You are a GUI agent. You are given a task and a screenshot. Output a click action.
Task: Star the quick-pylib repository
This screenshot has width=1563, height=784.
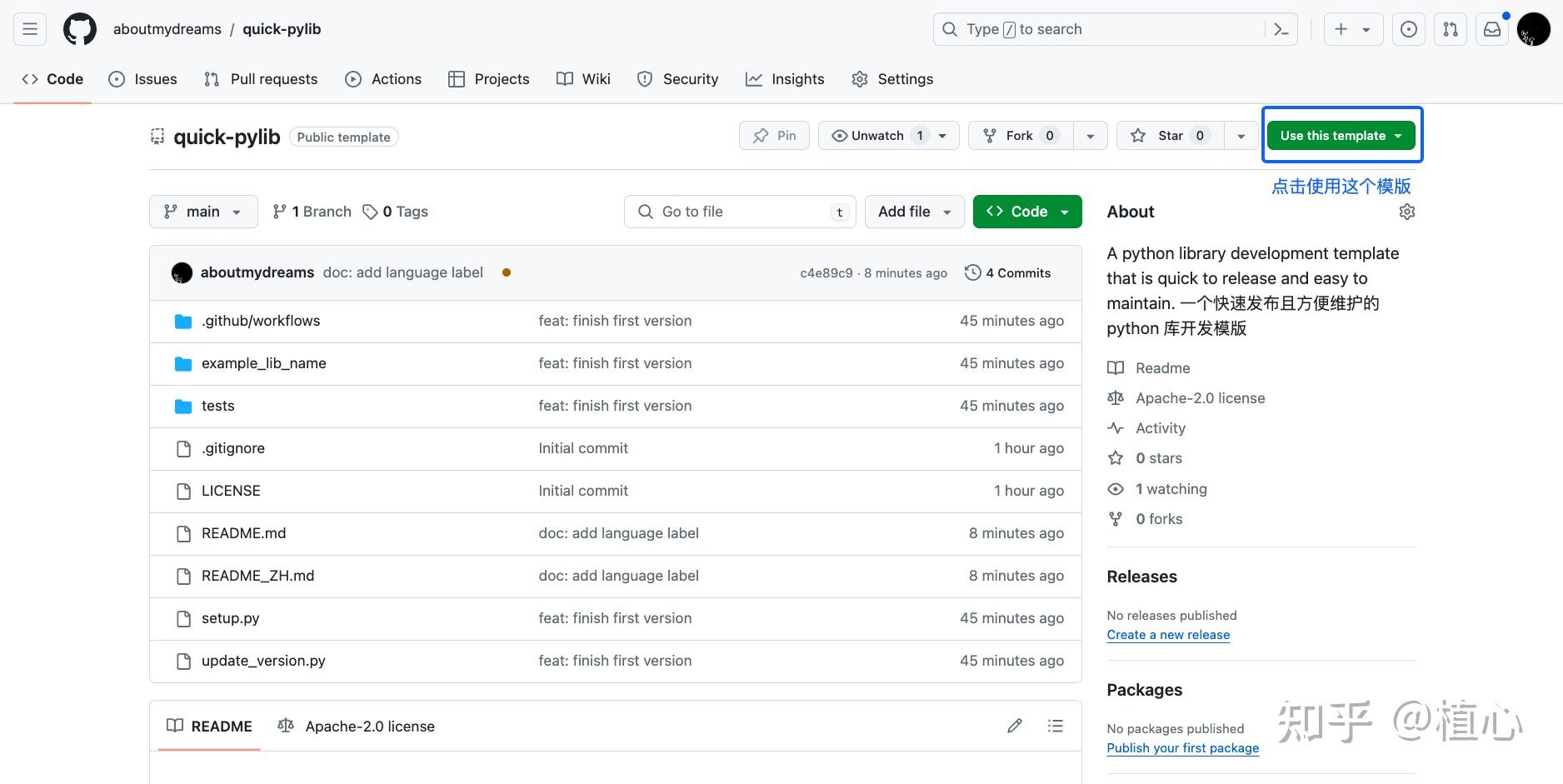[x=1170, y=136]
